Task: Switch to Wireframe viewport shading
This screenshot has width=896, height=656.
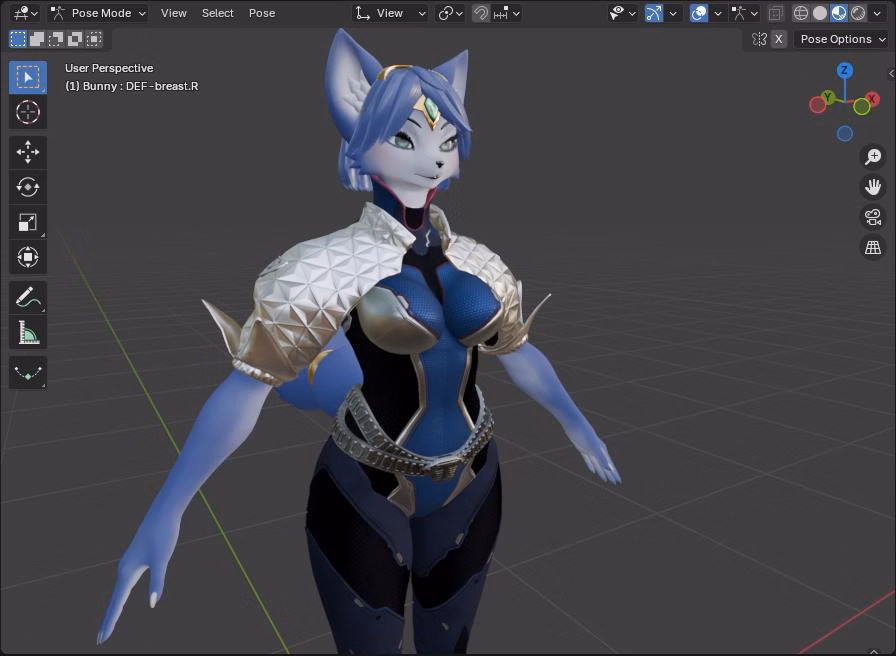Action: 801,13
